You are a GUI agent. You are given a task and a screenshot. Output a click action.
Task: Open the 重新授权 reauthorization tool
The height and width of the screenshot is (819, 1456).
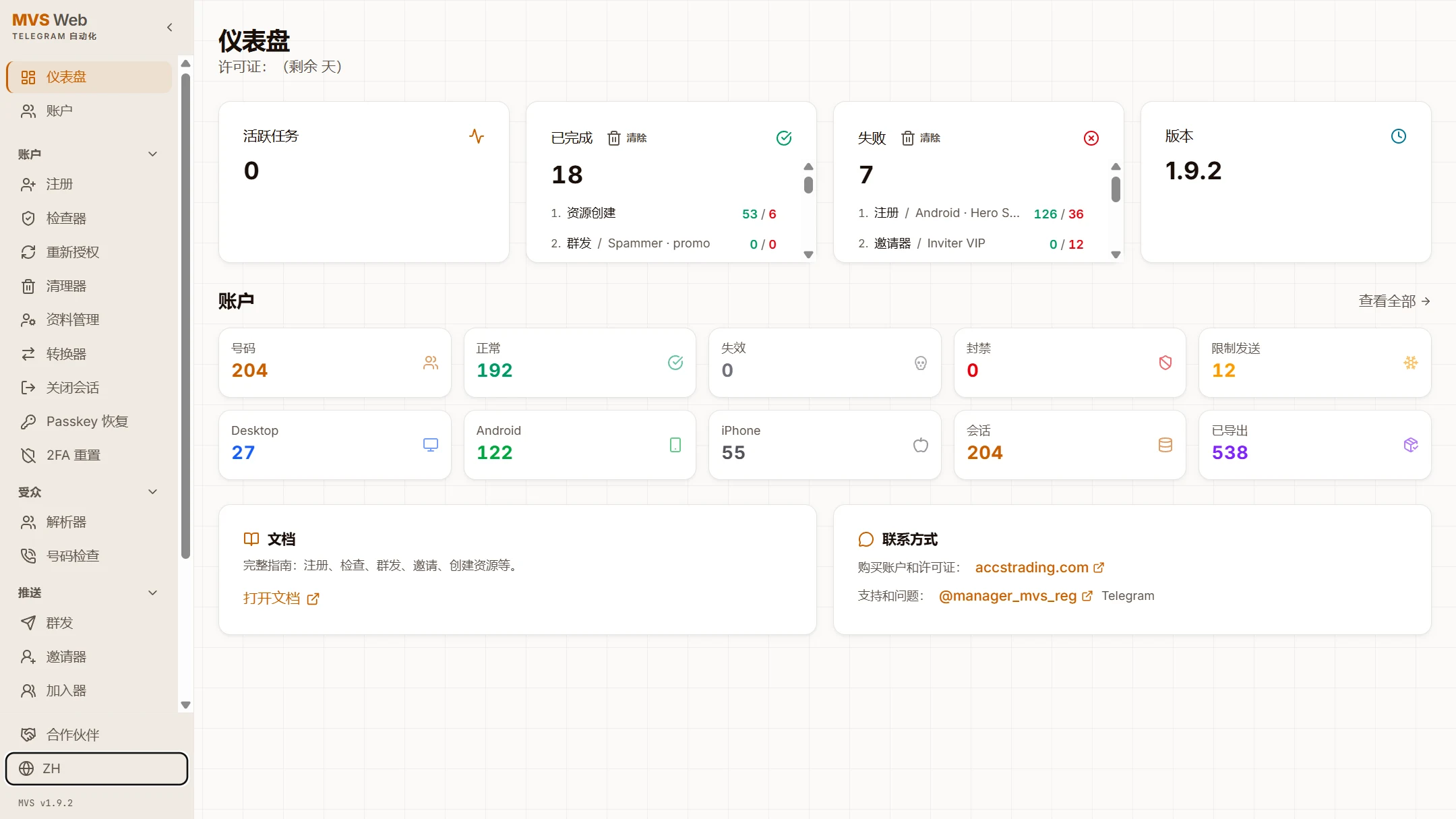click(72, 252)
